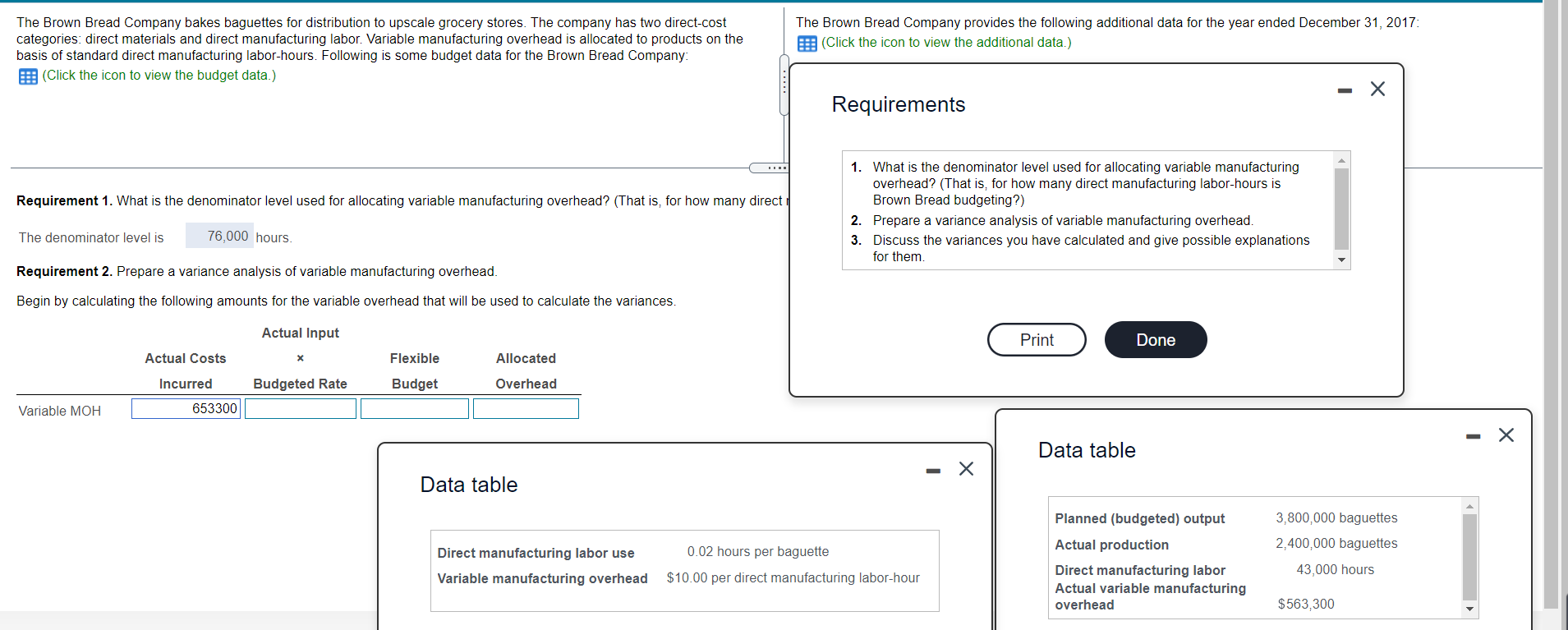Viewport: 1568px width, 630px height.
Task: Click the '2,400,000 baguettes' value
Action: (x=1336, y=544)
